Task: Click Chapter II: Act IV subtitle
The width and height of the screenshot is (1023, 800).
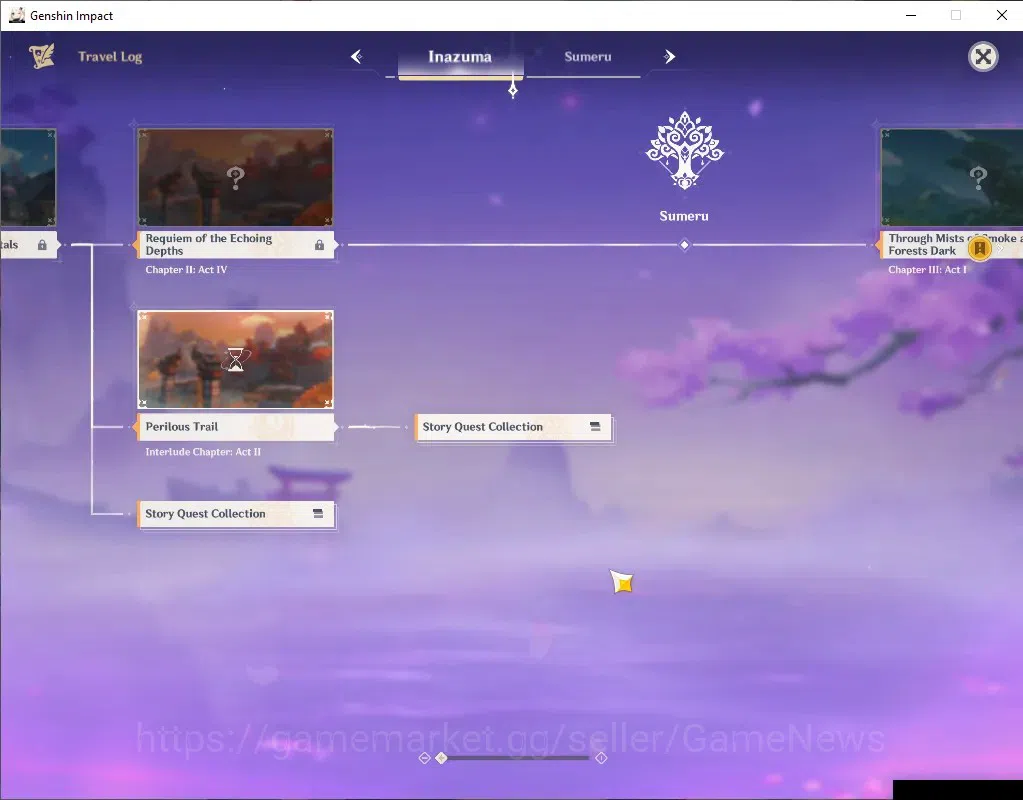Action: click(x=186, y=269)
